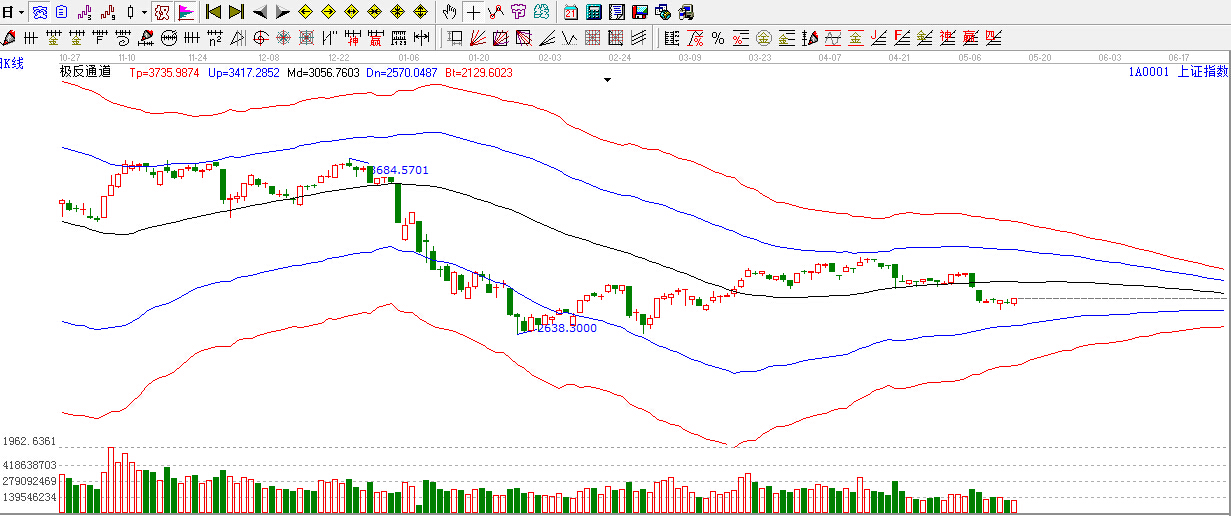Select the crosshair cursor tool
This screenshot has height=516, width=1231.
473,12
